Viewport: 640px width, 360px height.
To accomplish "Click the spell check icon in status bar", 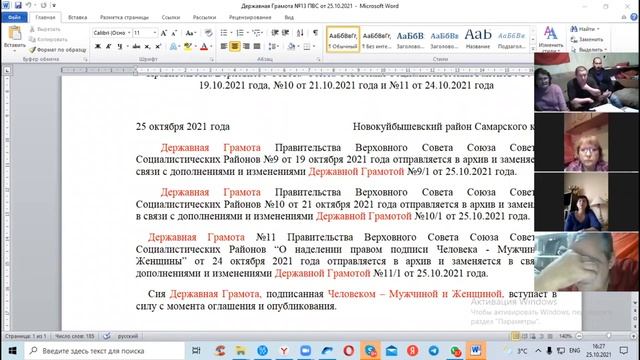I will [107, 336].
